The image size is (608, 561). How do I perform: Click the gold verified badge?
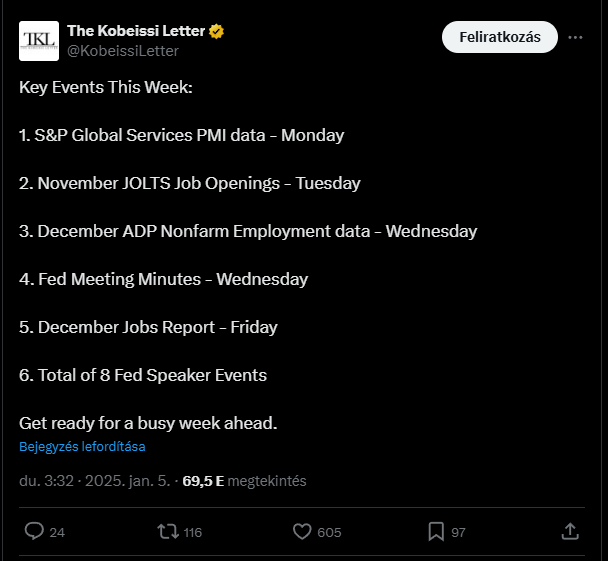216,31
